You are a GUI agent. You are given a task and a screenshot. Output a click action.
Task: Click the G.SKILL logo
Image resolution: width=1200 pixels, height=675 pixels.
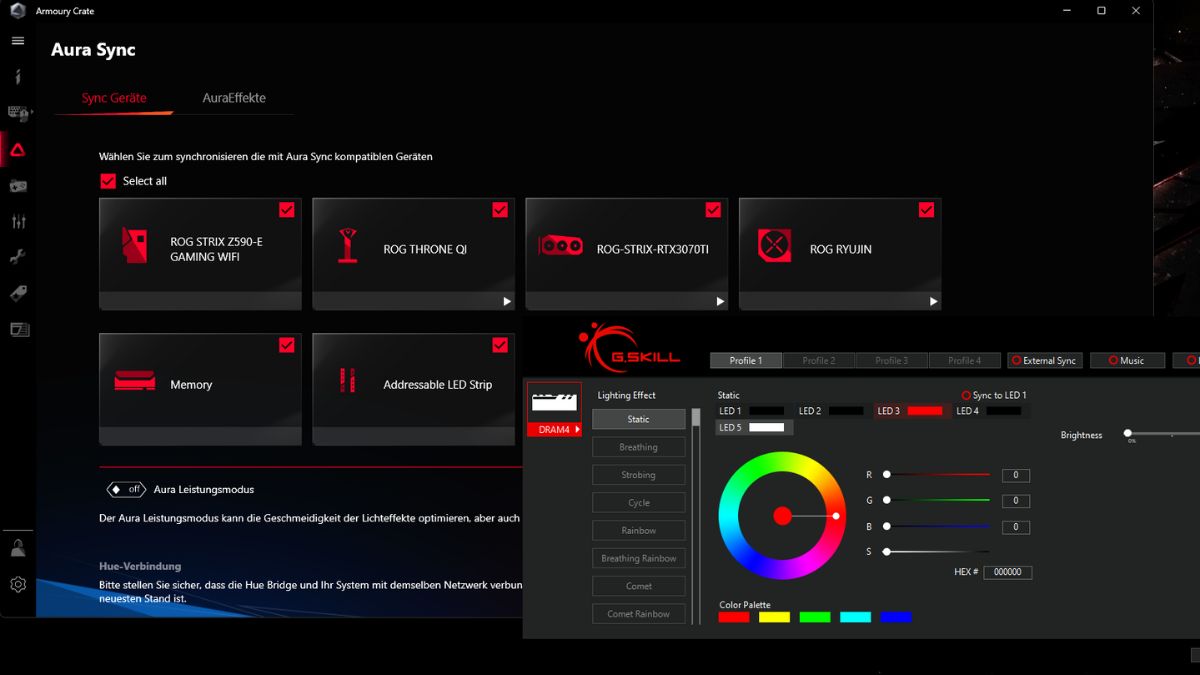631,346
